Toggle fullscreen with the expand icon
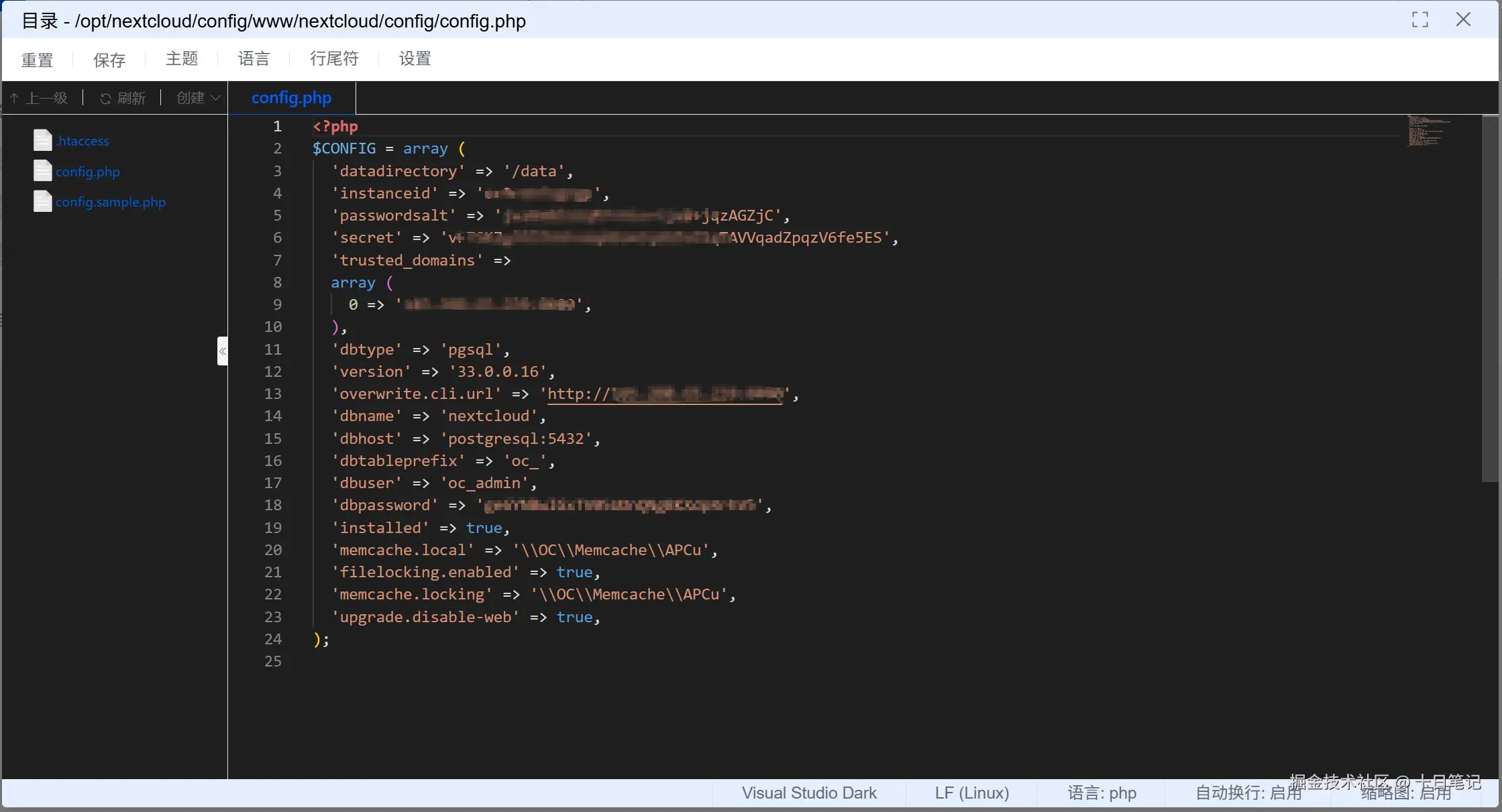Viewport: 1502px width, 812px height. pyautogui.click(x=1419, y=20)
